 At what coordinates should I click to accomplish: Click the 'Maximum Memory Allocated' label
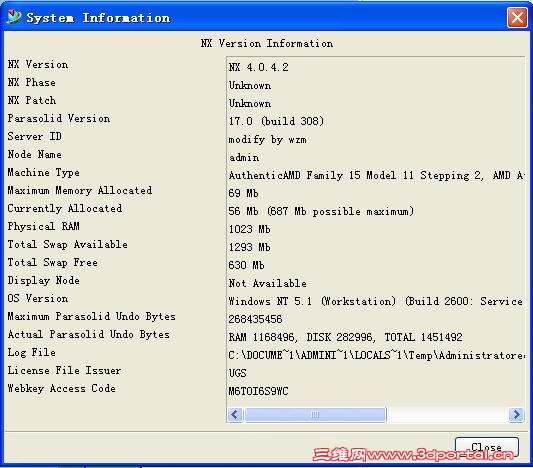[x=80, y=190]
